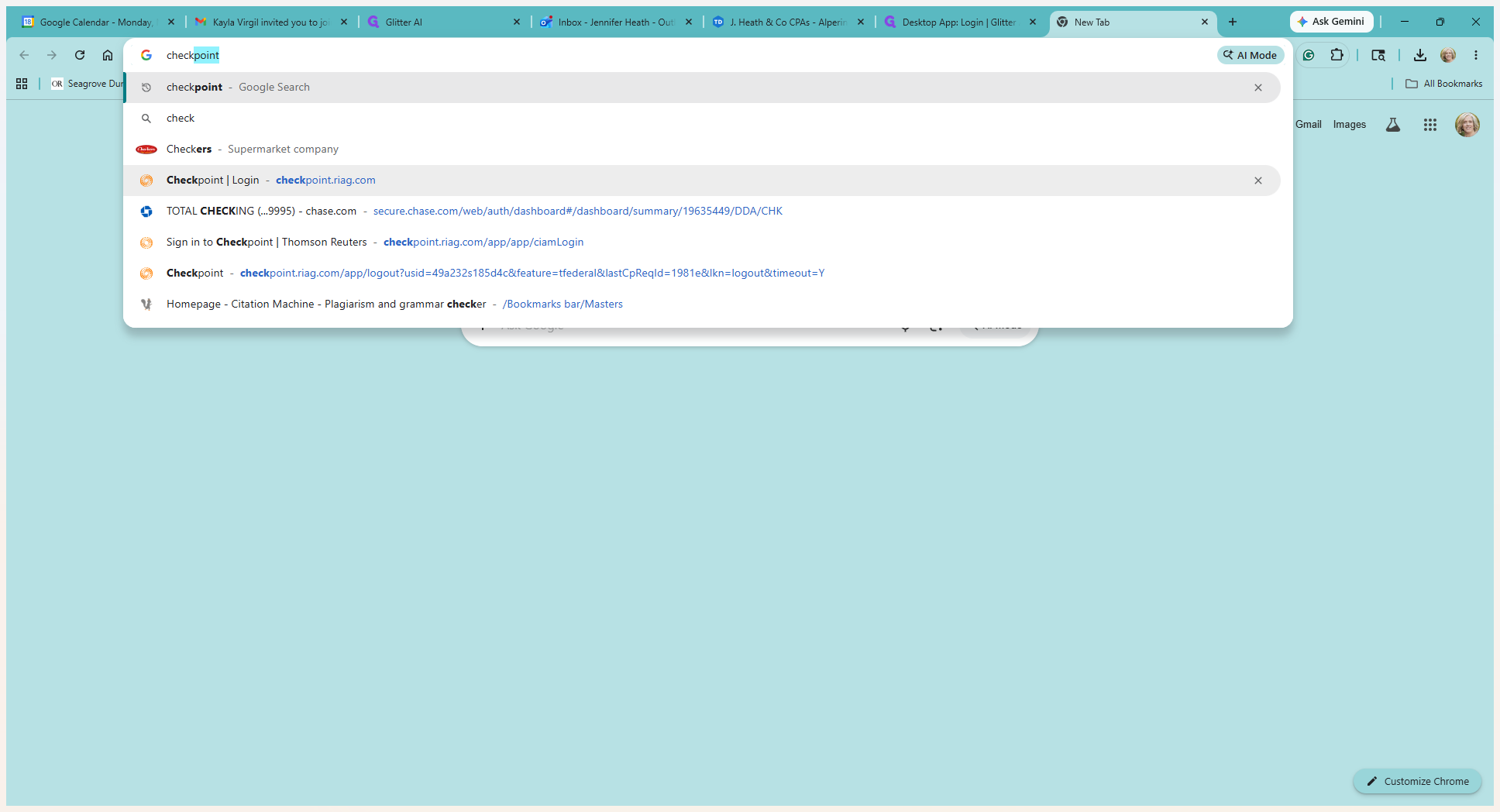The height and width of the screenshot is (812, 1500).
Task: Open the Images link
Action: point(1349,124)
